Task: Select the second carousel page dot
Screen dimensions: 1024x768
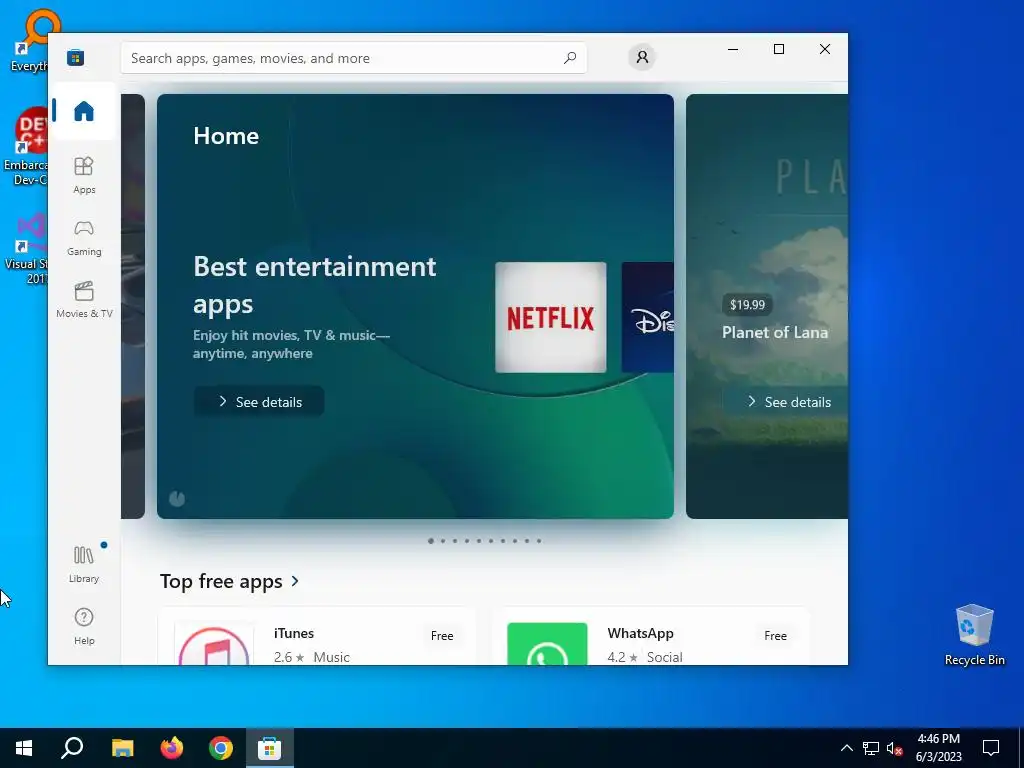Action: 443,541
